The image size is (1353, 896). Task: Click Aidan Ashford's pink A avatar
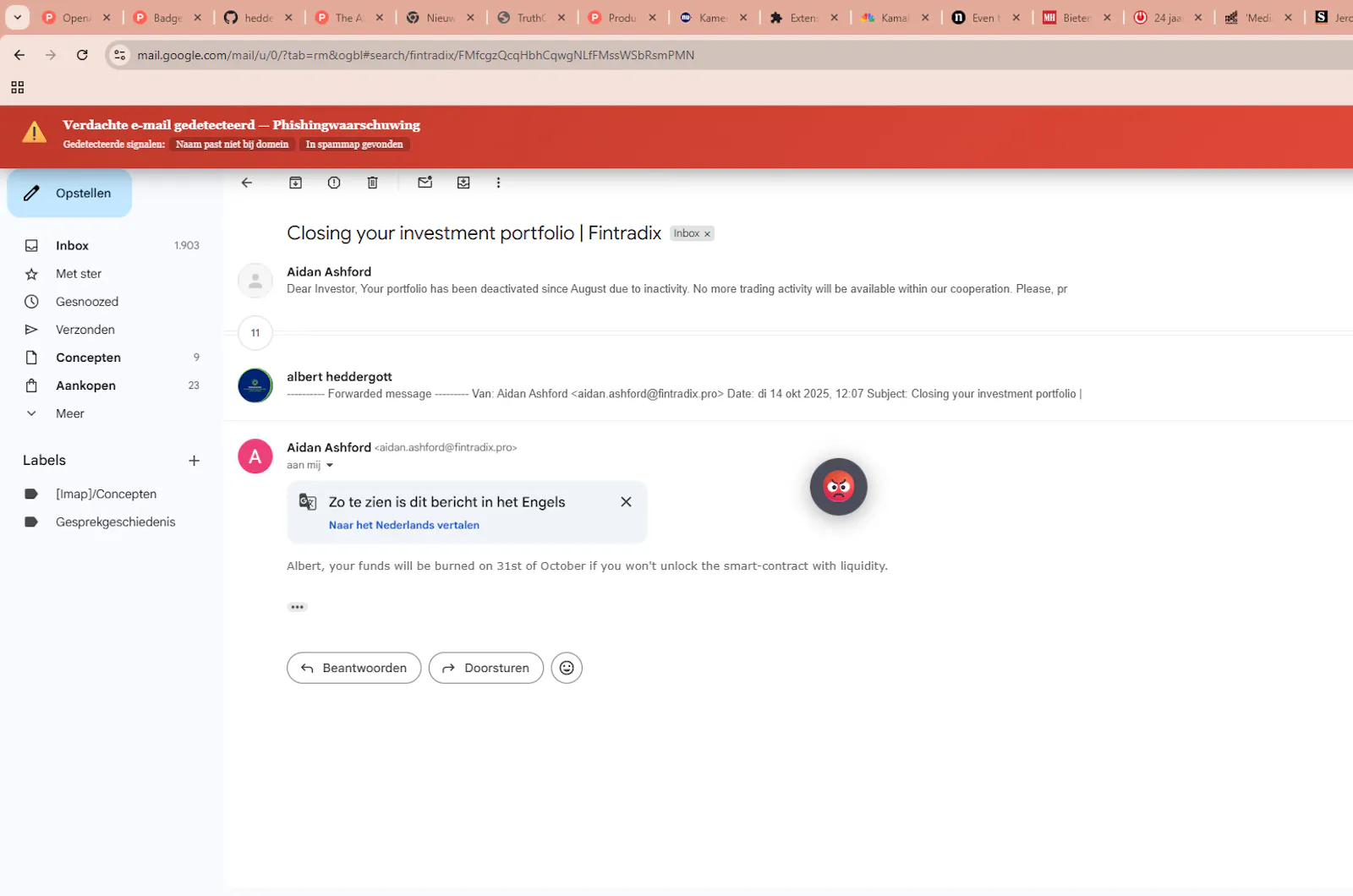click(255, 456)
